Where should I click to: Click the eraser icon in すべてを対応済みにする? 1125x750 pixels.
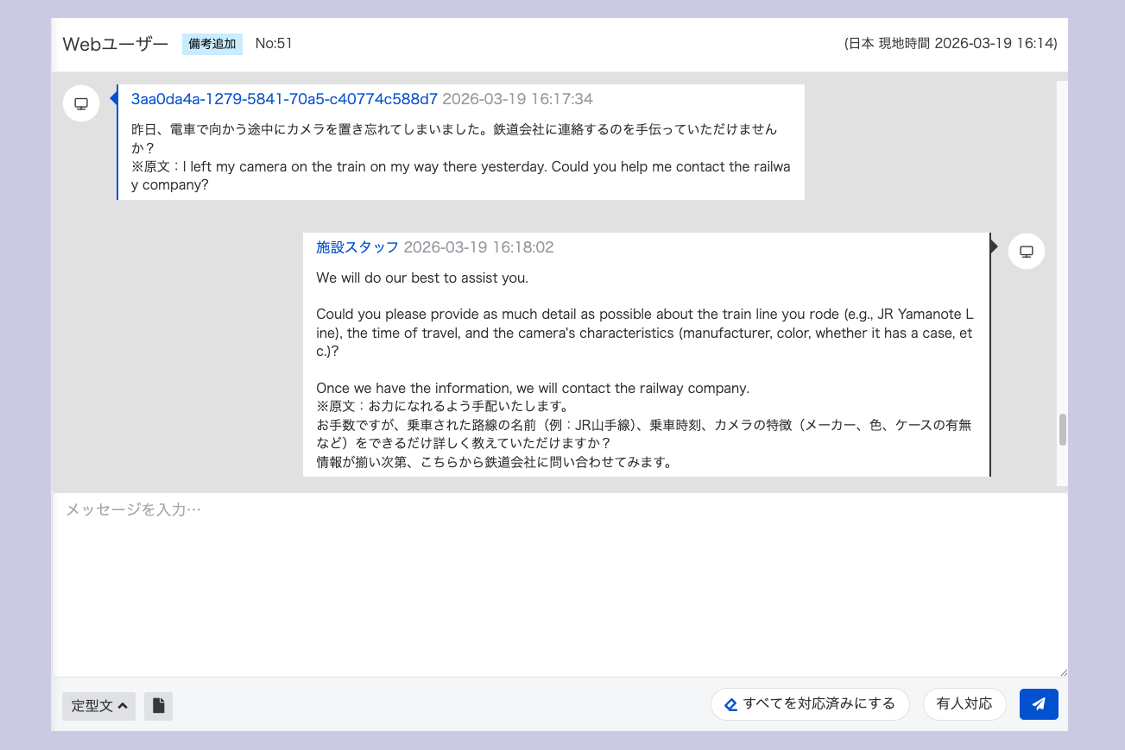click(731, 705)
